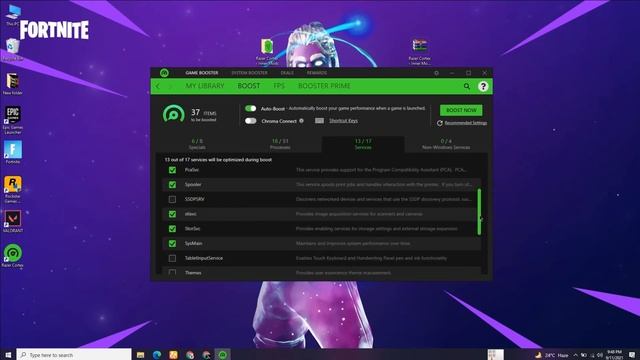Switch to Non-Windows Services tab
The image size is (640, 360).
(x=446, y=144)
